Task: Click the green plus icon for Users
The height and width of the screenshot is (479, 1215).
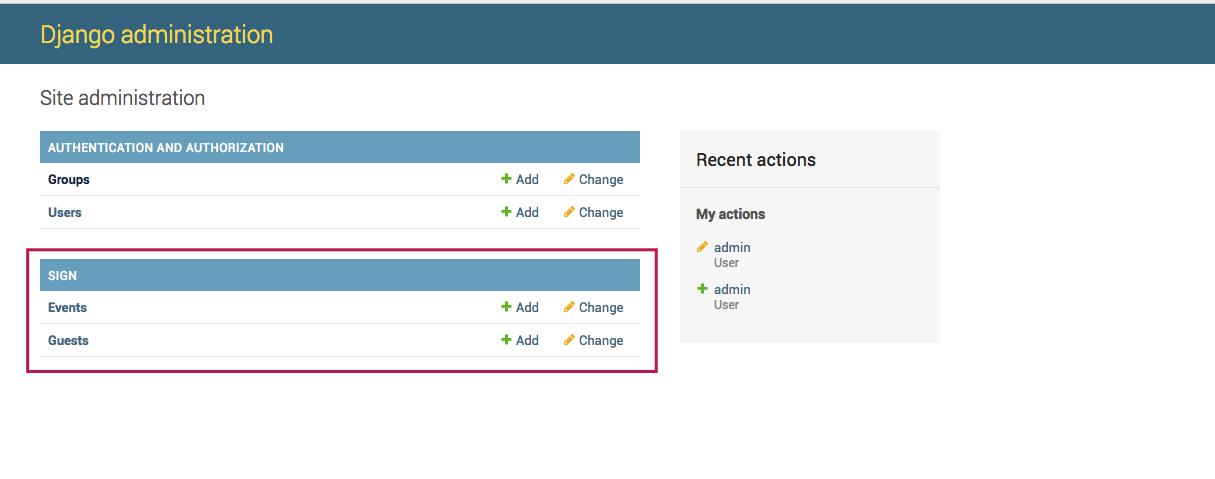Action: coord(506,212)
